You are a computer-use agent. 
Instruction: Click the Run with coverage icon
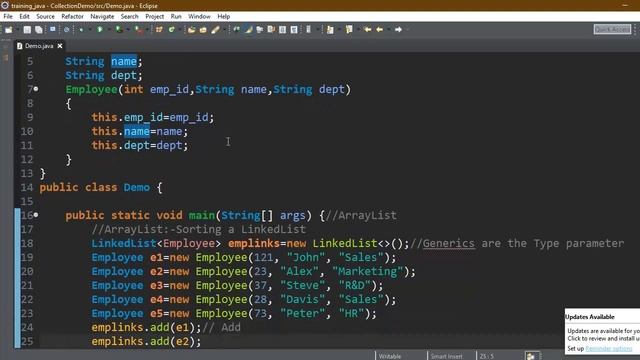point(119,29)
